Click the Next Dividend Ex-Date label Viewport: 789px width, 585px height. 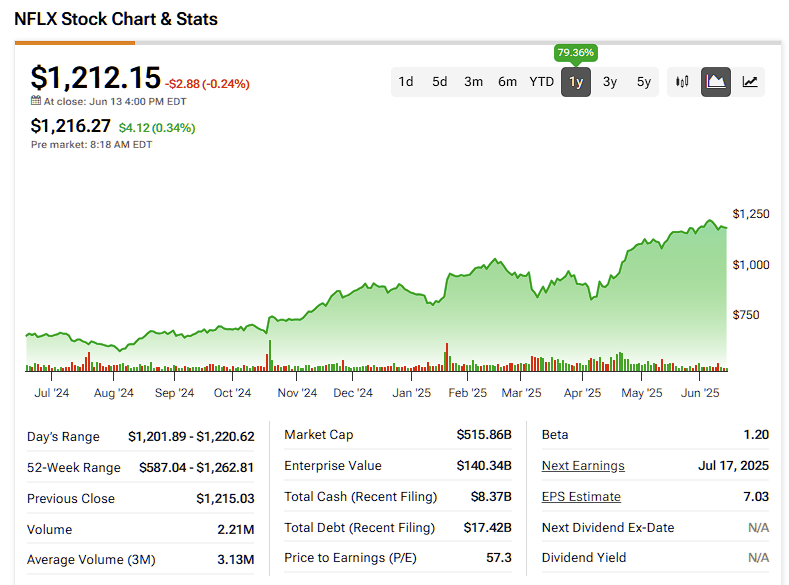(608, 528)
